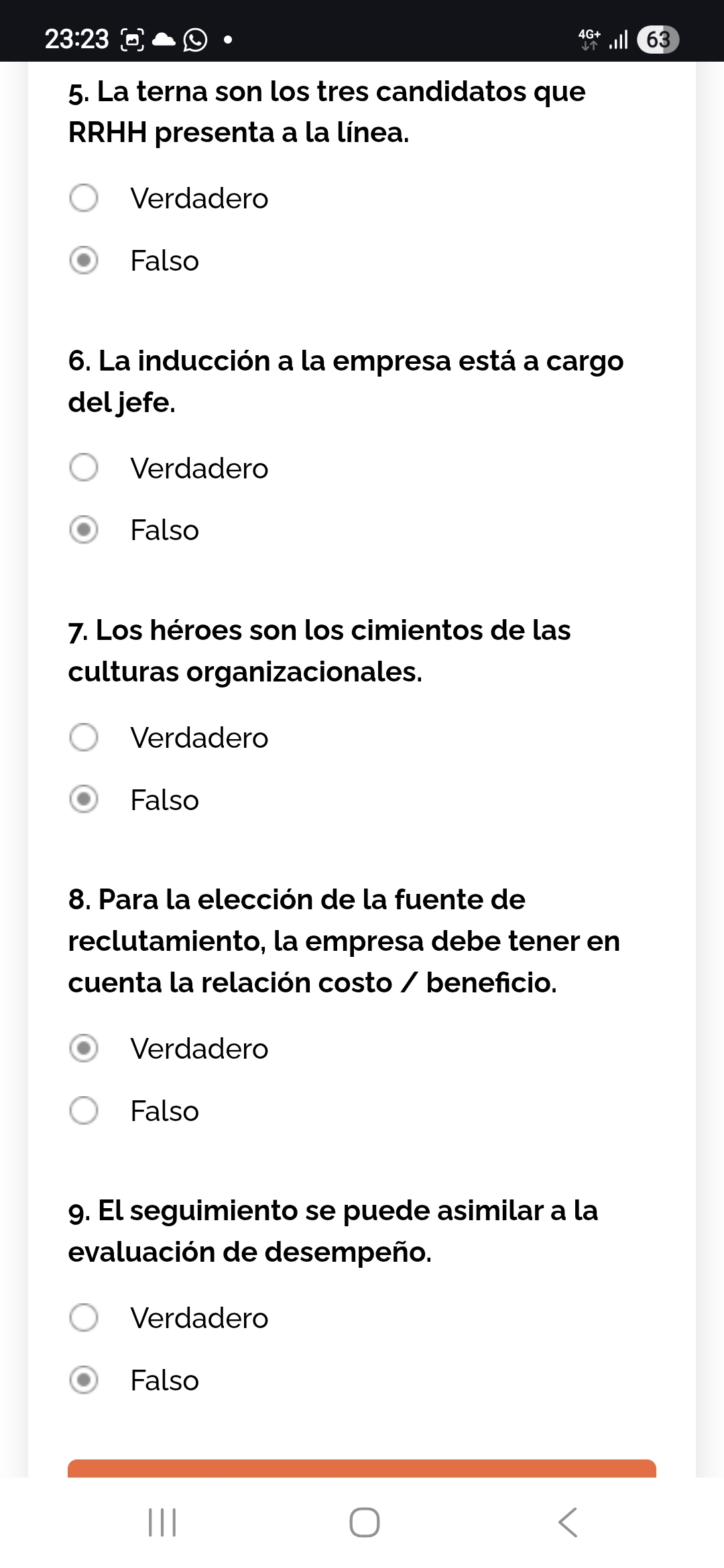Tap the cloud icon in status bar
The image size is (724, 1568).
[x=164, y=40]
